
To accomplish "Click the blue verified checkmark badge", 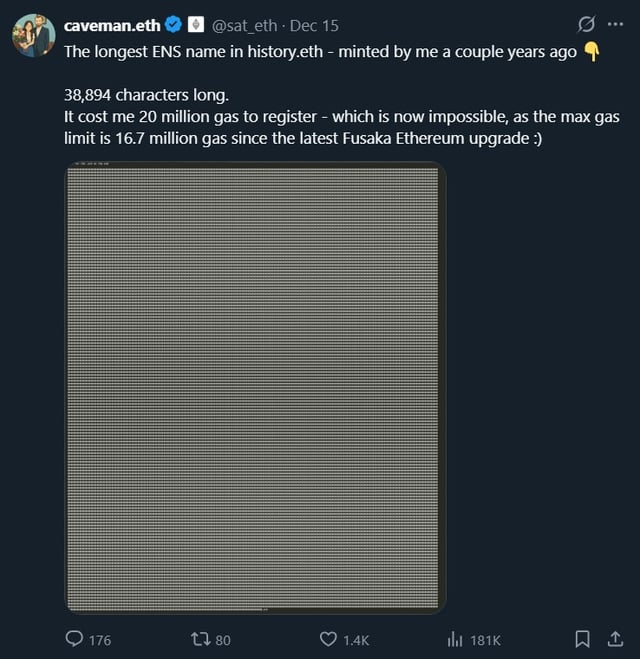I will [x=174, y=26].
